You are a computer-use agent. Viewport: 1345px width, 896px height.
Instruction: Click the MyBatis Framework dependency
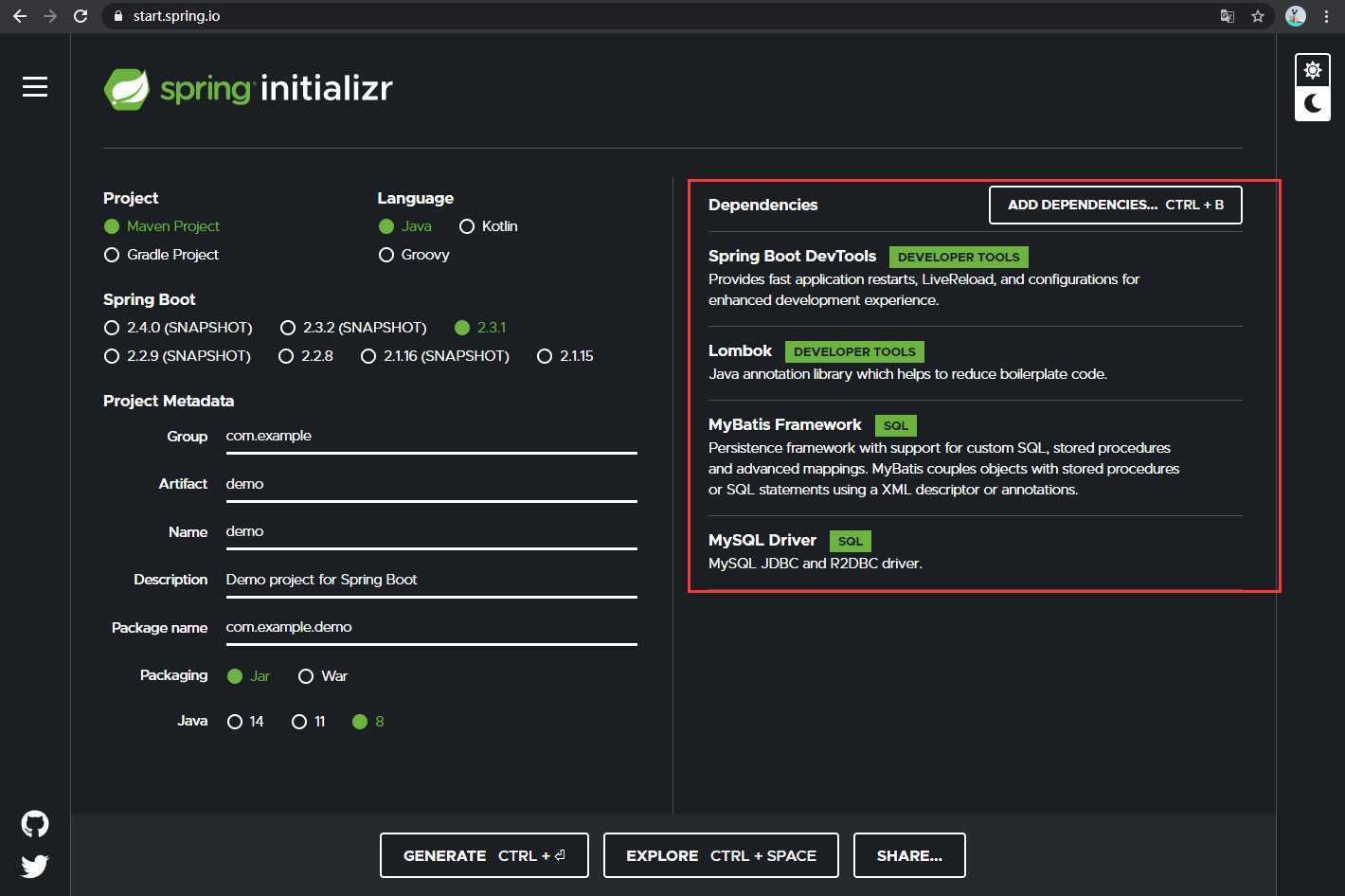[x=975, y=457]
